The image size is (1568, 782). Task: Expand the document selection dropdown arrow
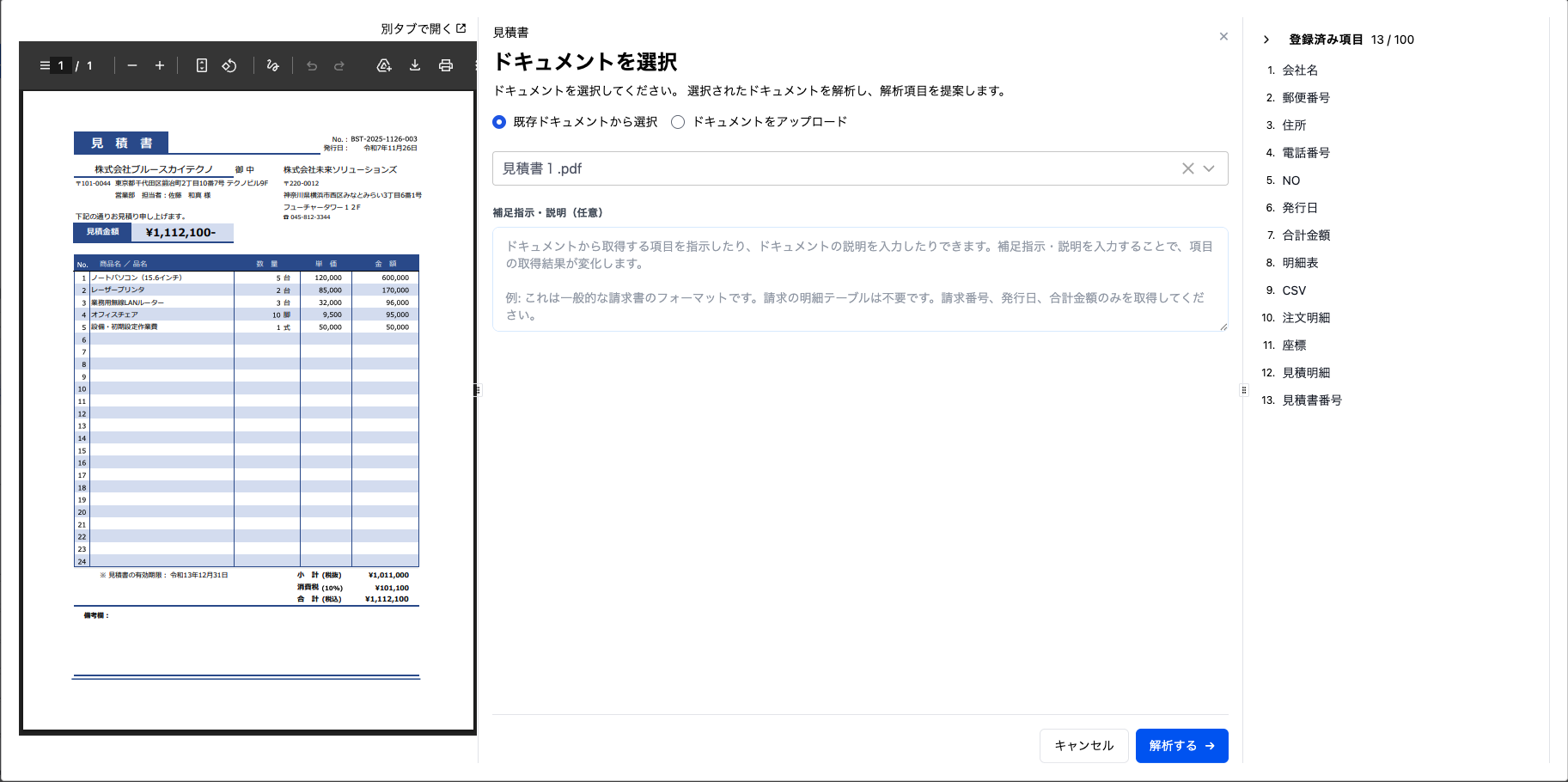pyautogui.click(x=1209, y=168)
